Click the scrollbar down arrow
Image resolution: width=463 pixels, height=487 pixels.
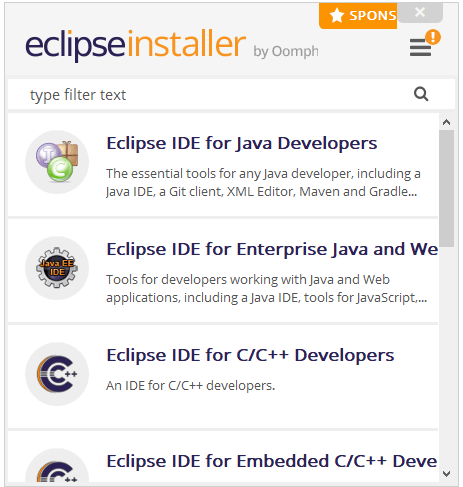coord(446,473)
